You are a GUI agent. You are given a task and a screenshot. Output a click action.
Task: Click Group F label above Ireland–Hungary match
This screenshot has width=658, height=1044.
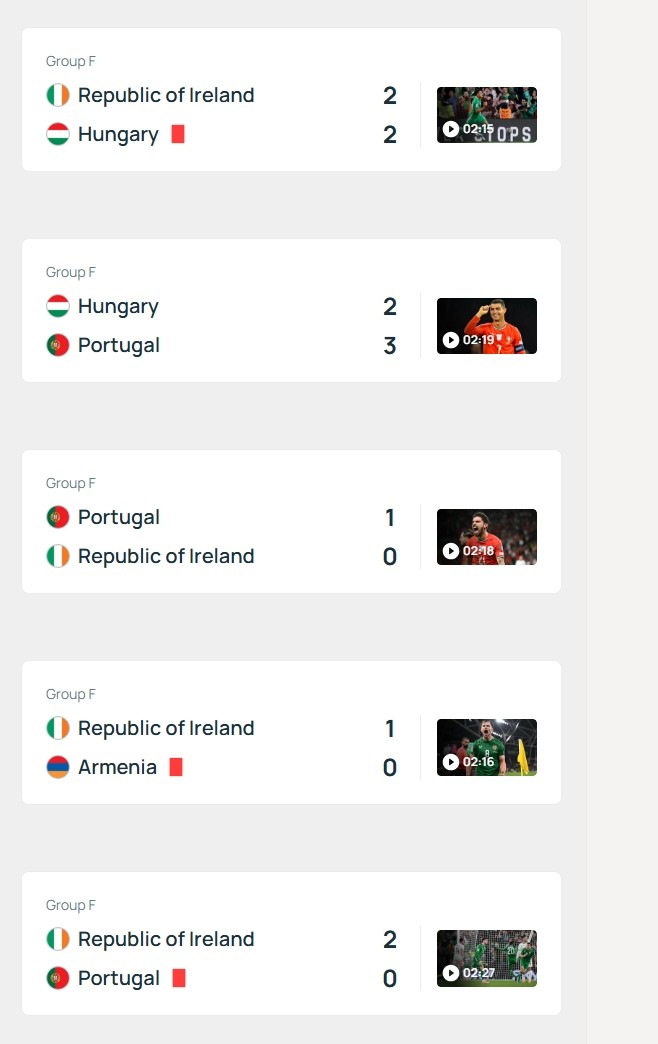[x=71, y=61]
